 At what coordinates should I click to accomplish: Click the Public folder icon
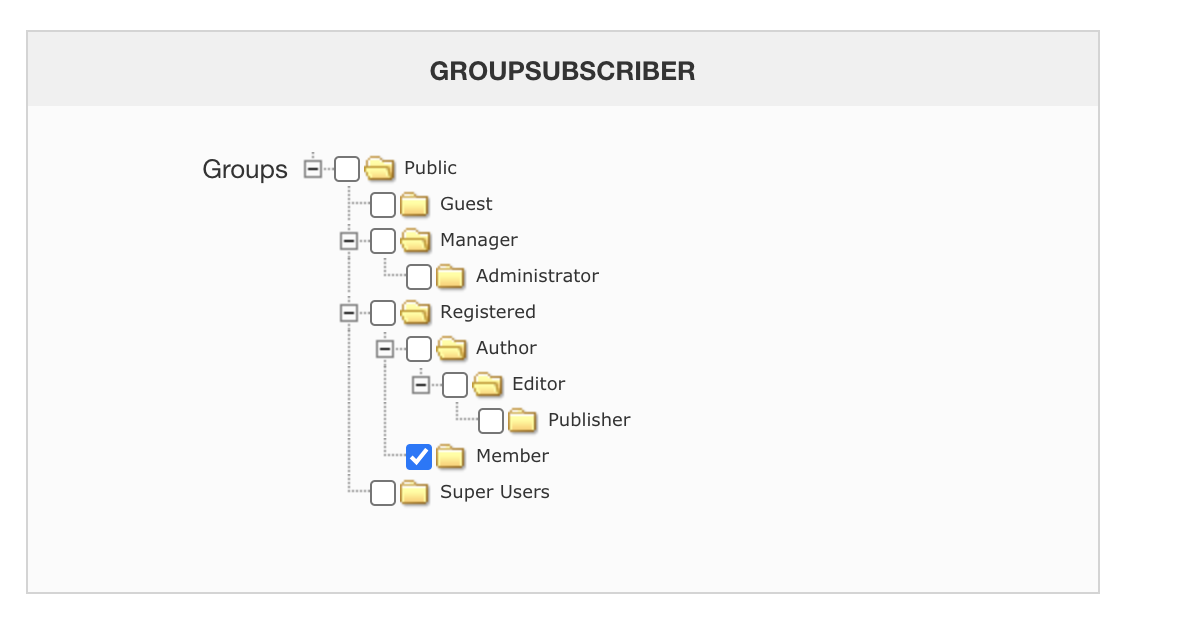point(380,168)
